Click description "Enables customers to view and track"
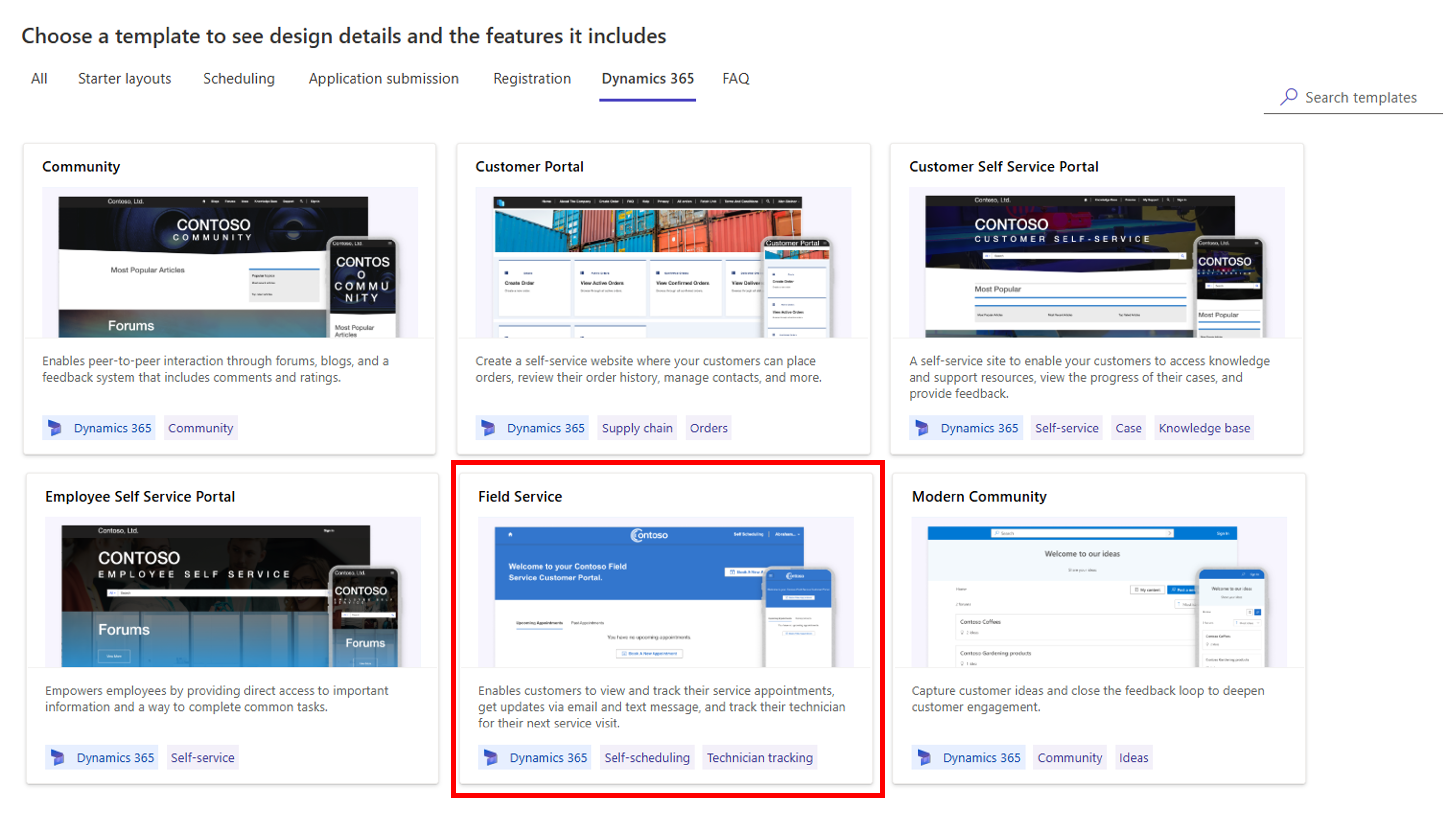 pyautogui.click(x=662, y=706)
